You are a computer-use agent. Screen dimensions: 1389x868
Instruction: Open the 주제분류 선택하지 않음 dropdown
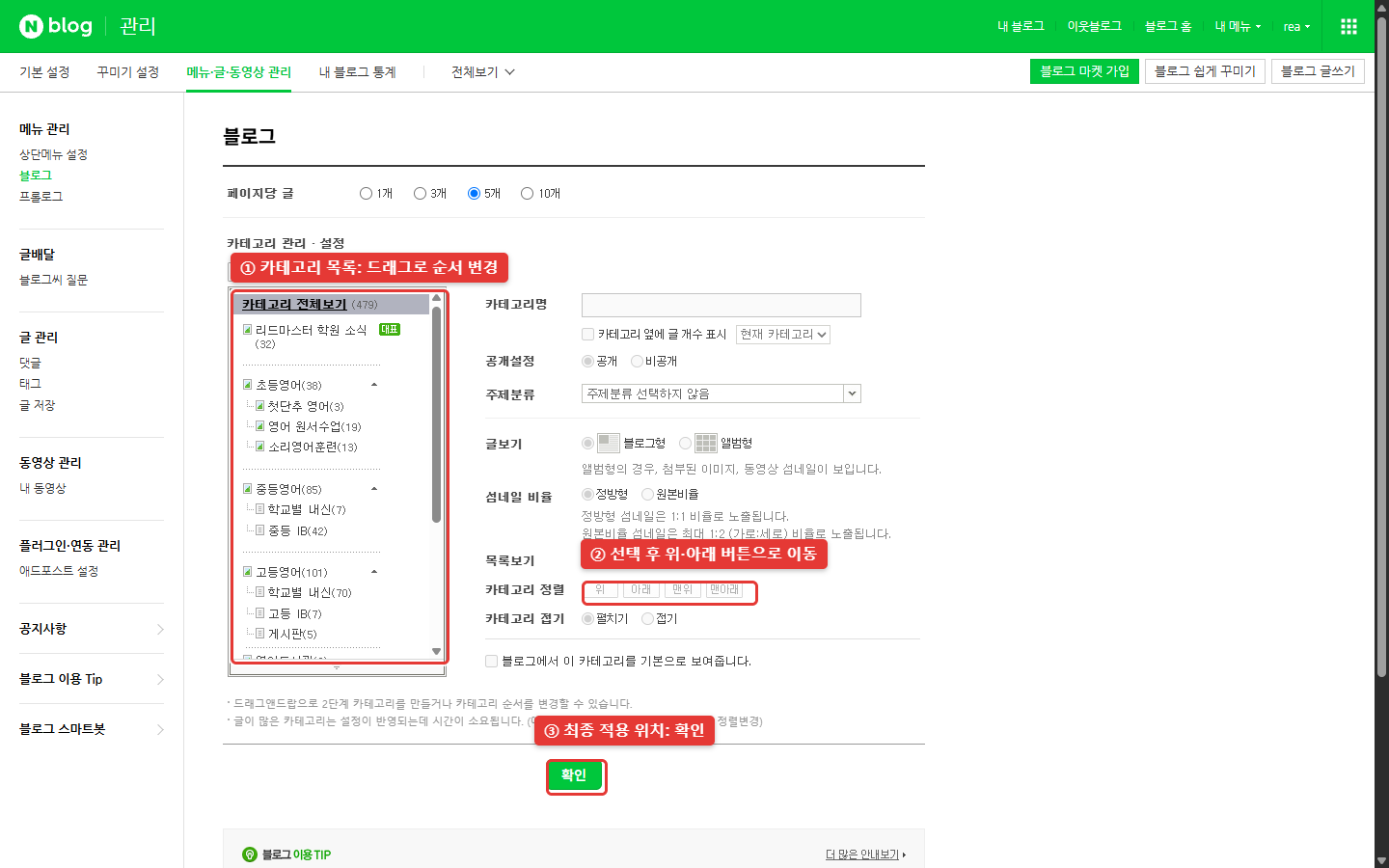[721, 393]
